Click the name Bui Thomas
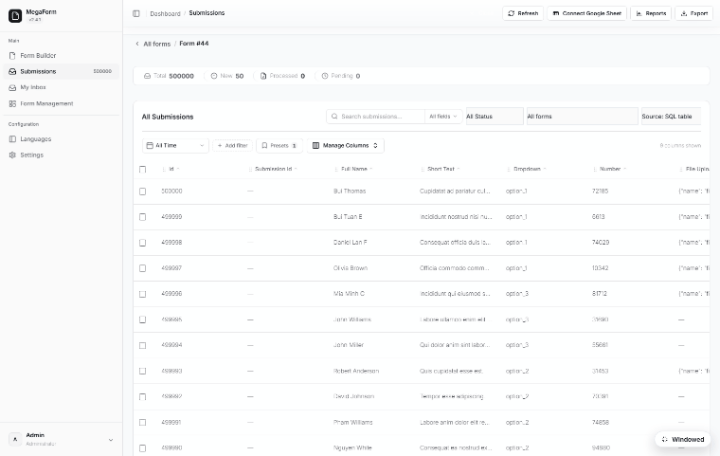The height and width of the screenshot is (456, 720). (x=349, y=191)
